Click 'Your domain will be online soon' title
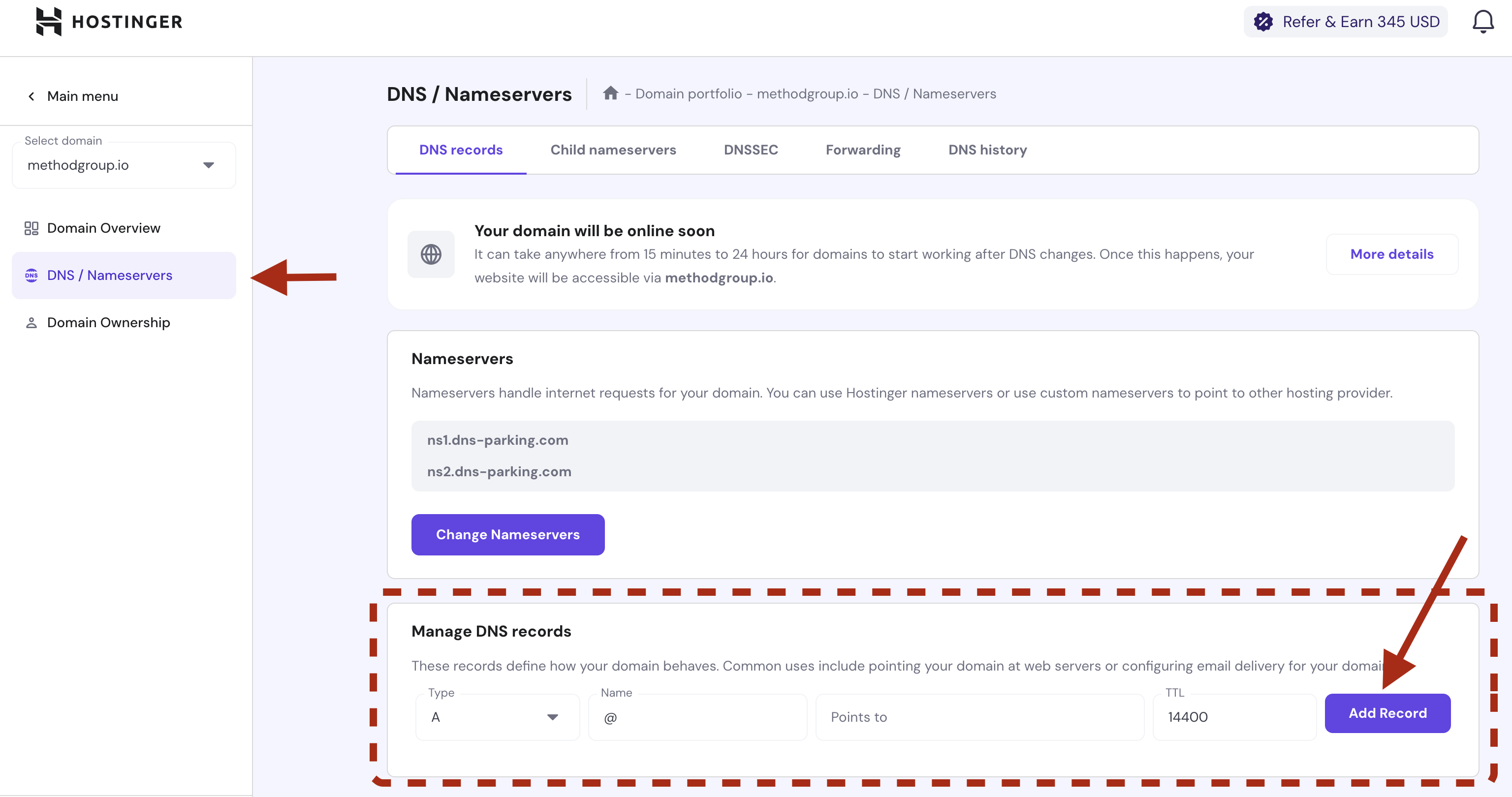The width and height of the screenshot is (1512, 797). click(x=594, y=231)
